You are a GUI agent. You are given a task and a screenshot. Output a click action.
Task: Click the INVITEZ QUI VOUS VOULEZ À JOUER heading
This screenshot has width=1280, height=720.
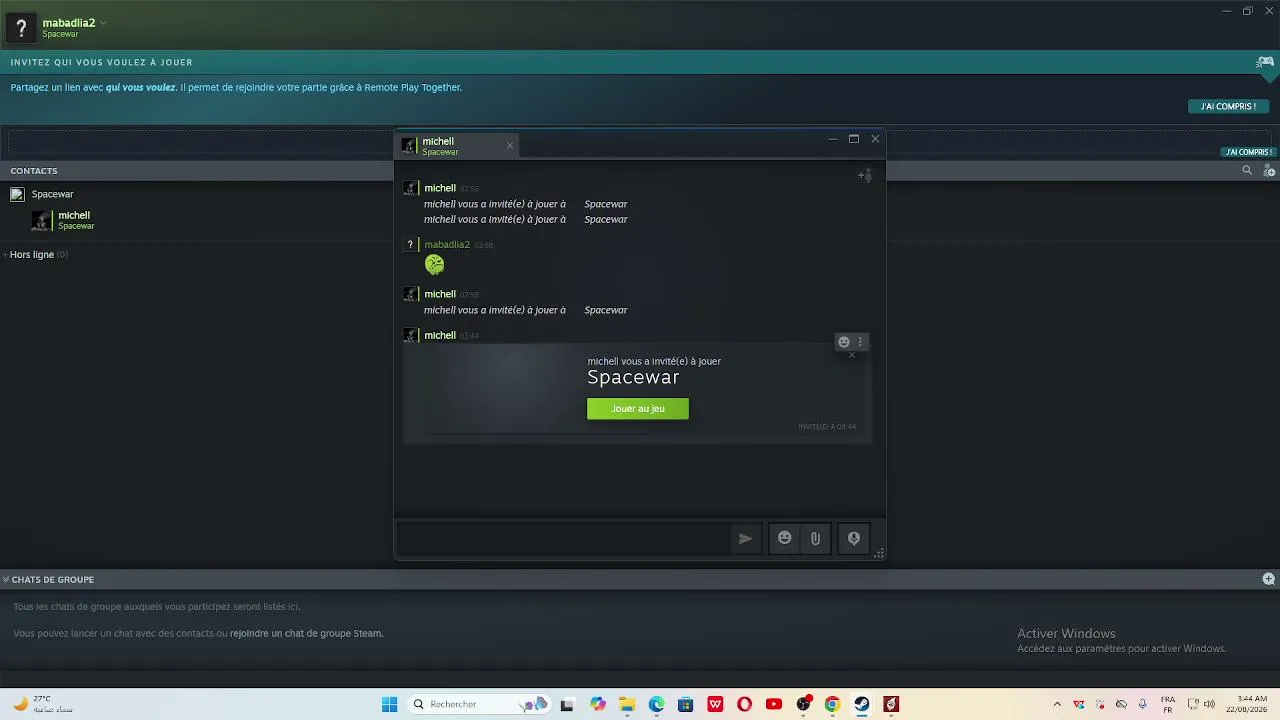(102, 62)
